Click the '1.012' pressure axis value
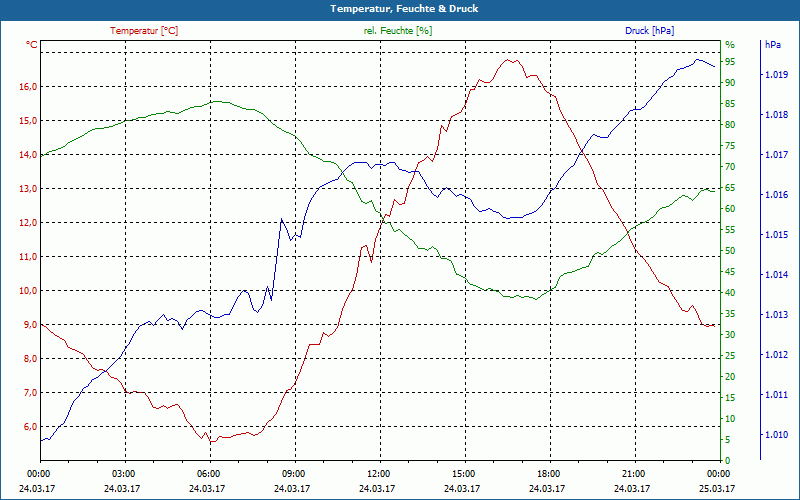The image size is (800, 500). pyautogui.click(x=776, y=355)
